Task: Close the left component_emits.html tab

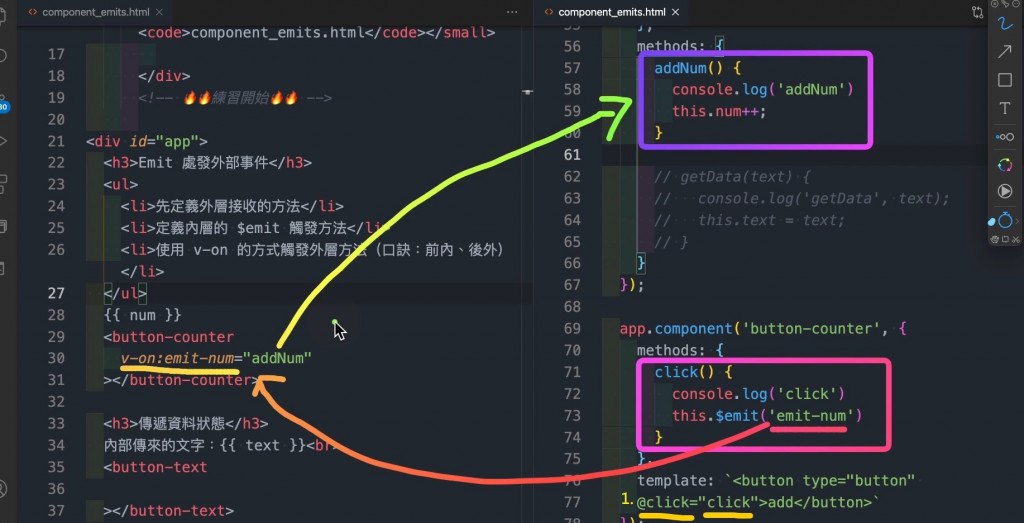Action: 161,12
